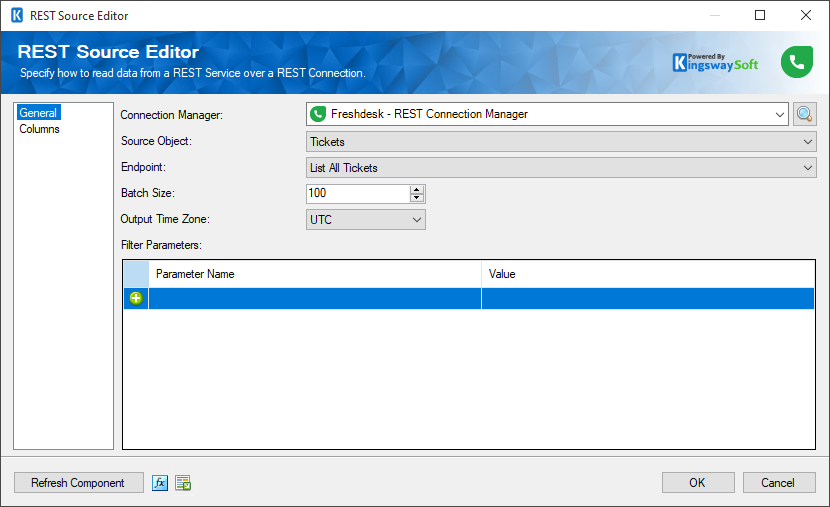
Task: Click the green phone Freshdesk logo in the header
Action: (x=797, y=62)
